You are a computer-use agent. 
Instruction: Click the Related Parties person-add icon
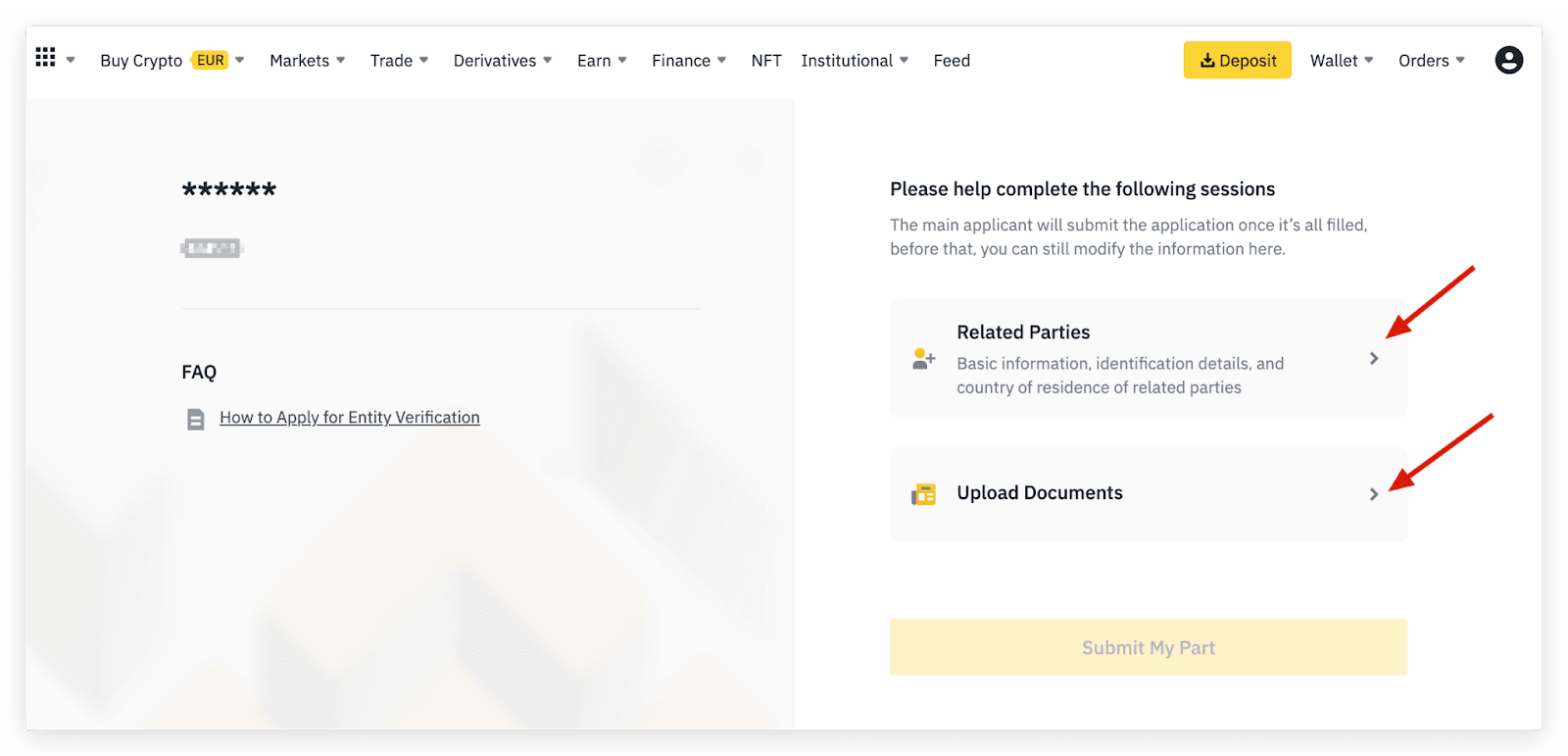click(x=923, y=359)
